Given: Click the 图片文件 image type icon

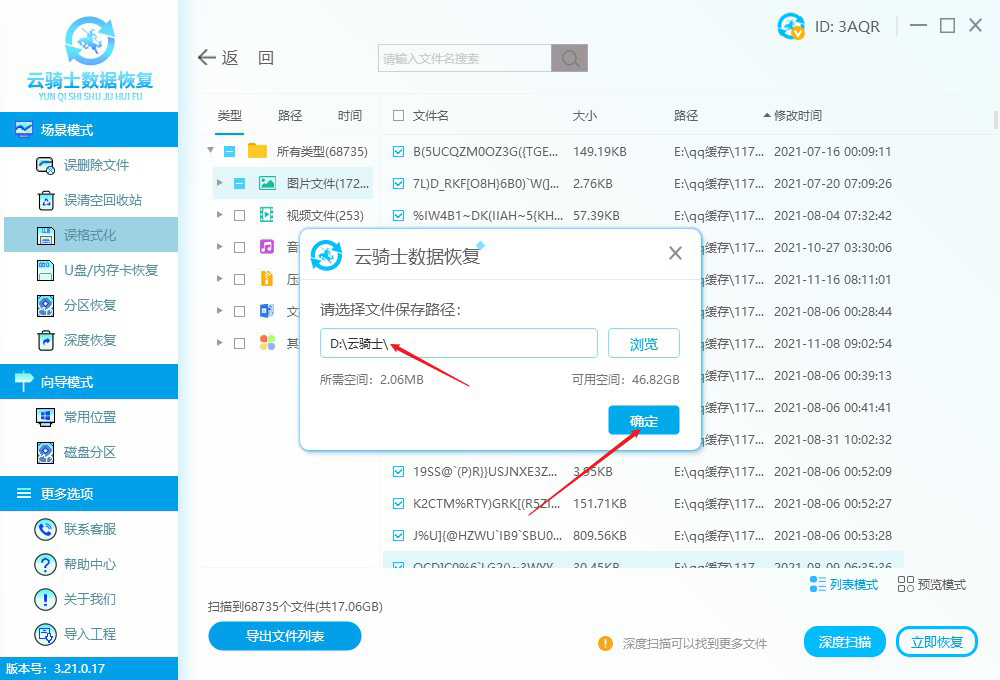Looking at the screenshot, I should point(267,184).
